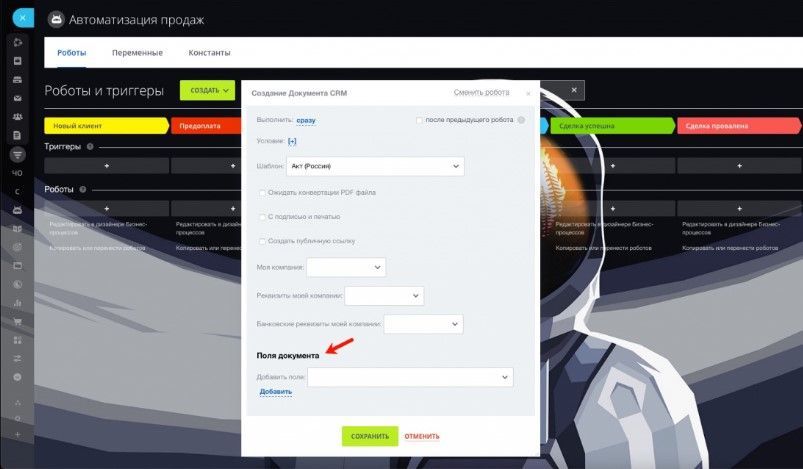The image size is (803, 469).
Task: Open business process designer link under Новый клиент
Action: coord(98,228)
